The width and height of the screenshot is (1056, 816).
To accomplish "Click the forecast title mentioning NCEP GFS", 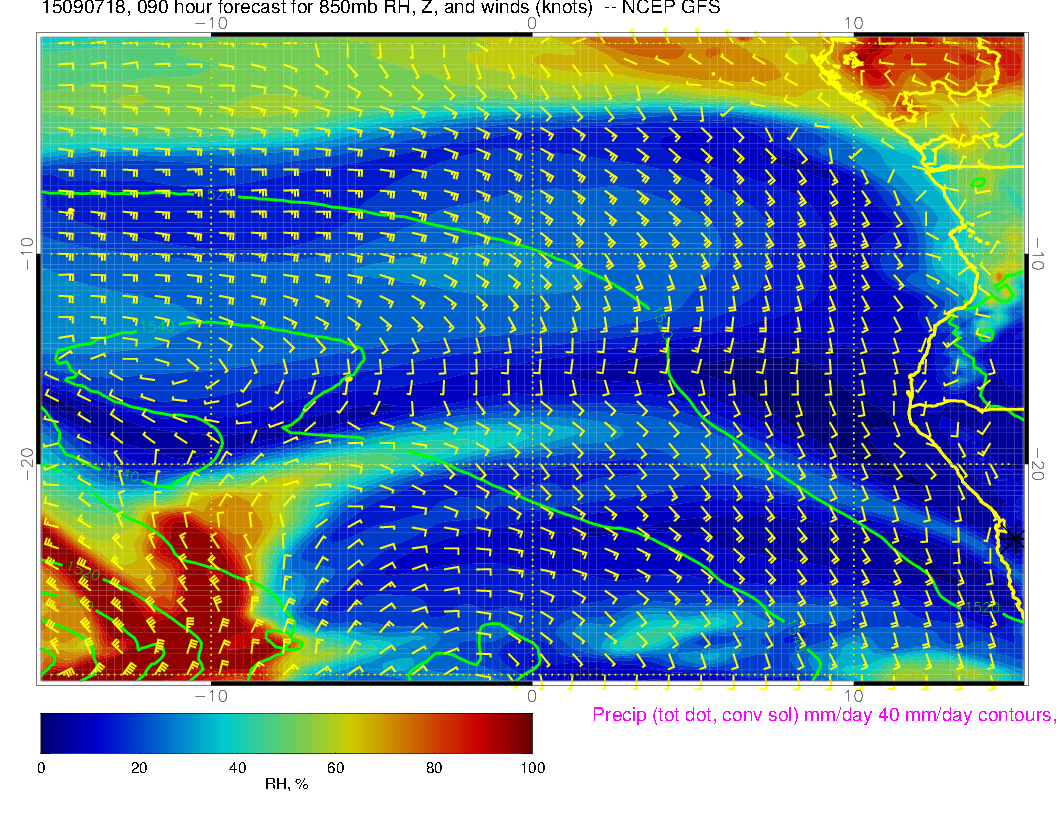I will (381, 7).
